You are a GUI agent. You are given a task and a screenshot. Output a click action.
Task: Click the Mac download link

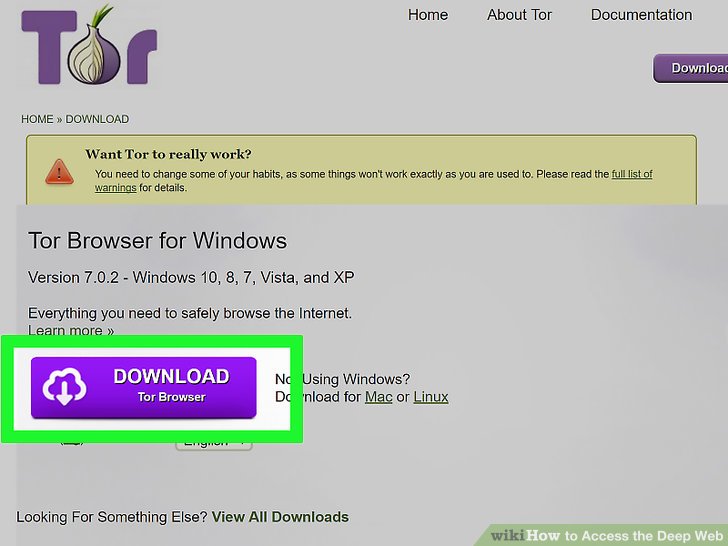(x=378, y=397)
